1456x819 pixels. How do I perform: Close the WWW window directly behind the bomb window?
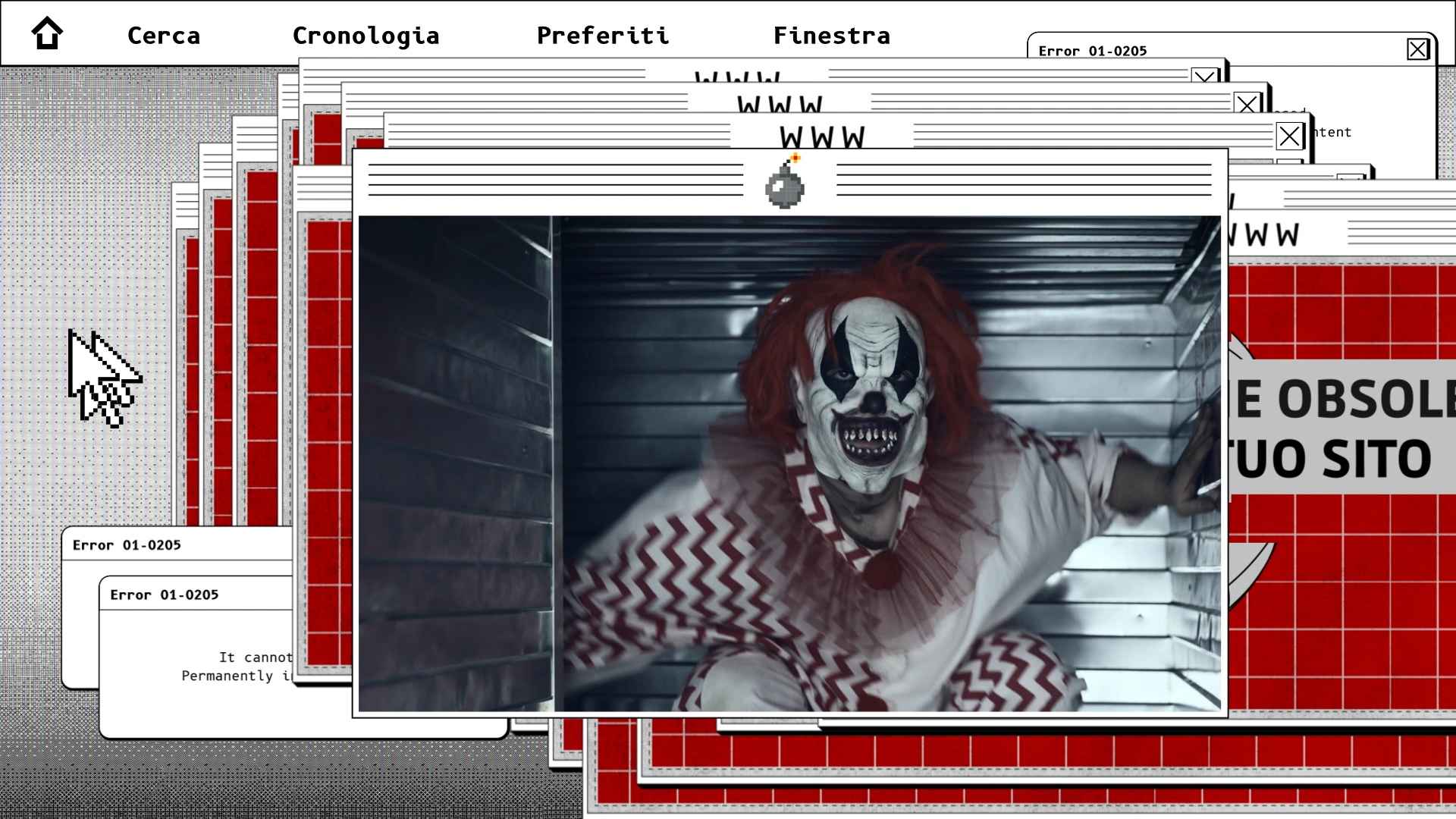click(x=1289, y=136)
